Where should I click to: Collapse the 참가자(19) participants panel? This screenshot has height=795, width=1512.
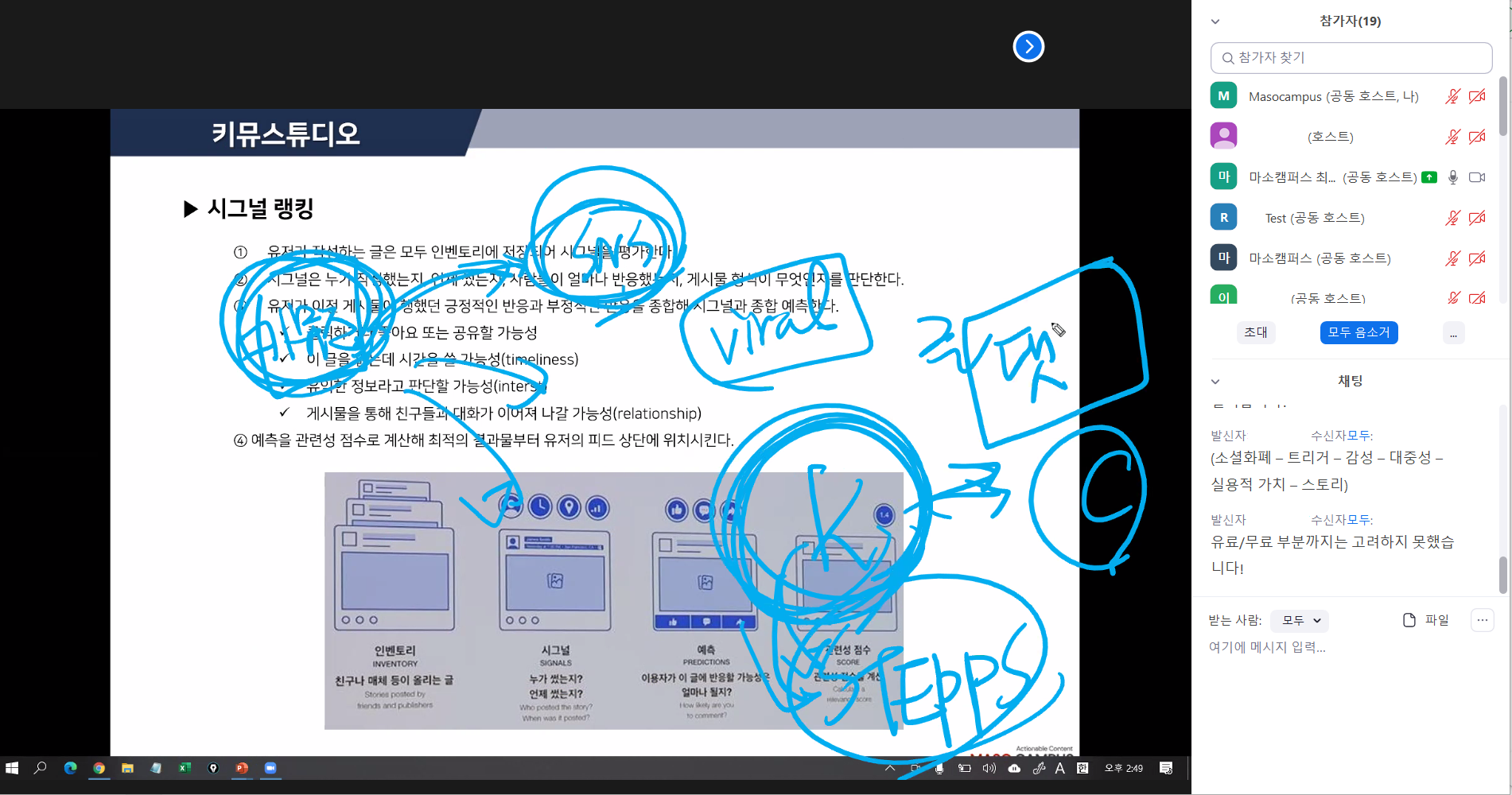click(x=1215, y=21)
